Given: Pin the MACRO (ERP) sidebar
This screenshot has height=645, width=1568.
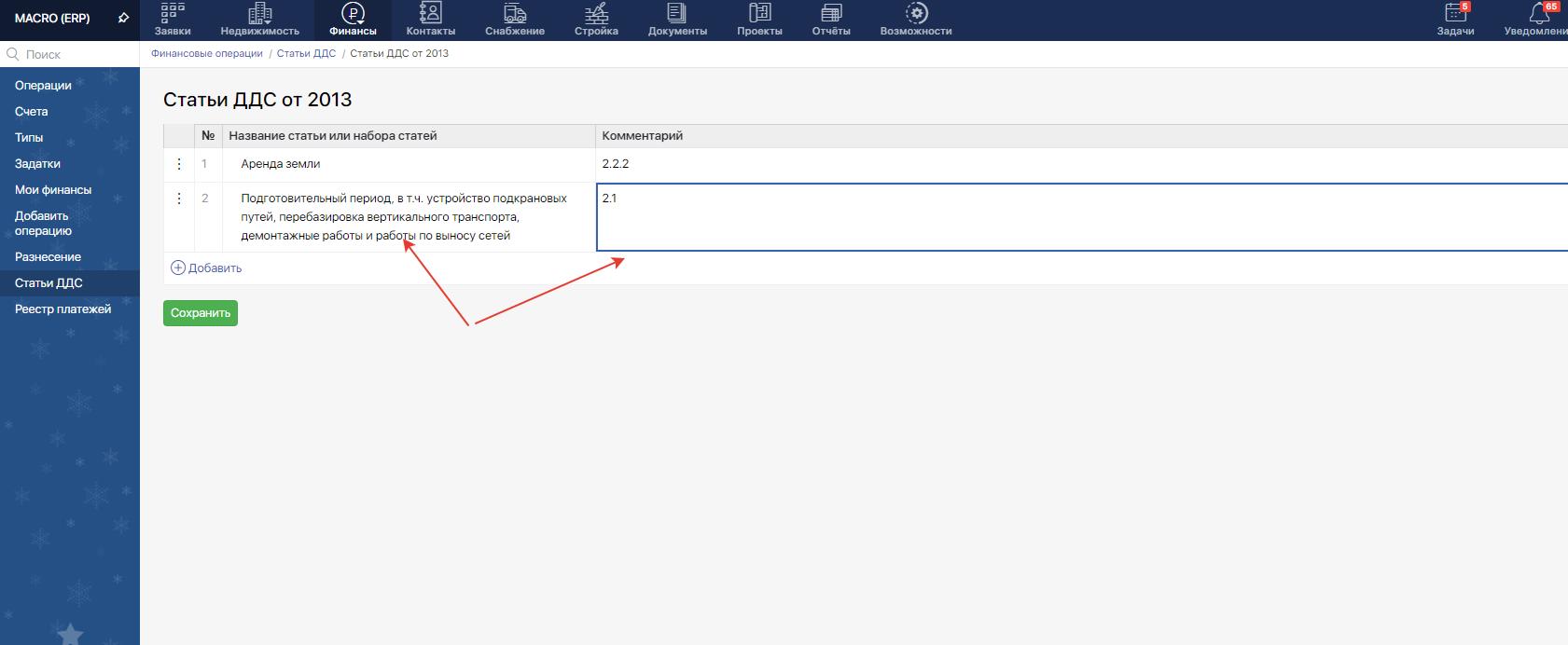Looking at the screenshot, I should [x=123, y=19].
